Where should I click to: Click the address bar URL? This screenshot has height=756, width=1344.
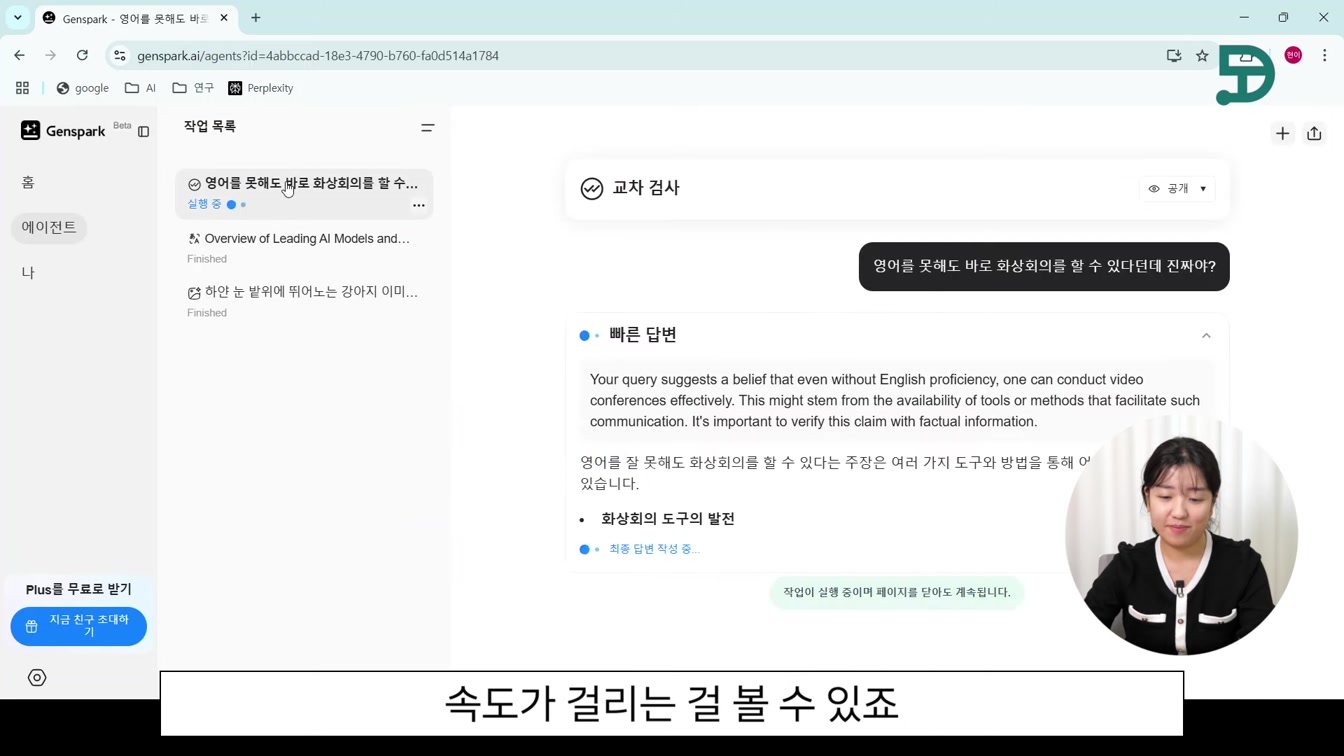click(x=318, y=56)
